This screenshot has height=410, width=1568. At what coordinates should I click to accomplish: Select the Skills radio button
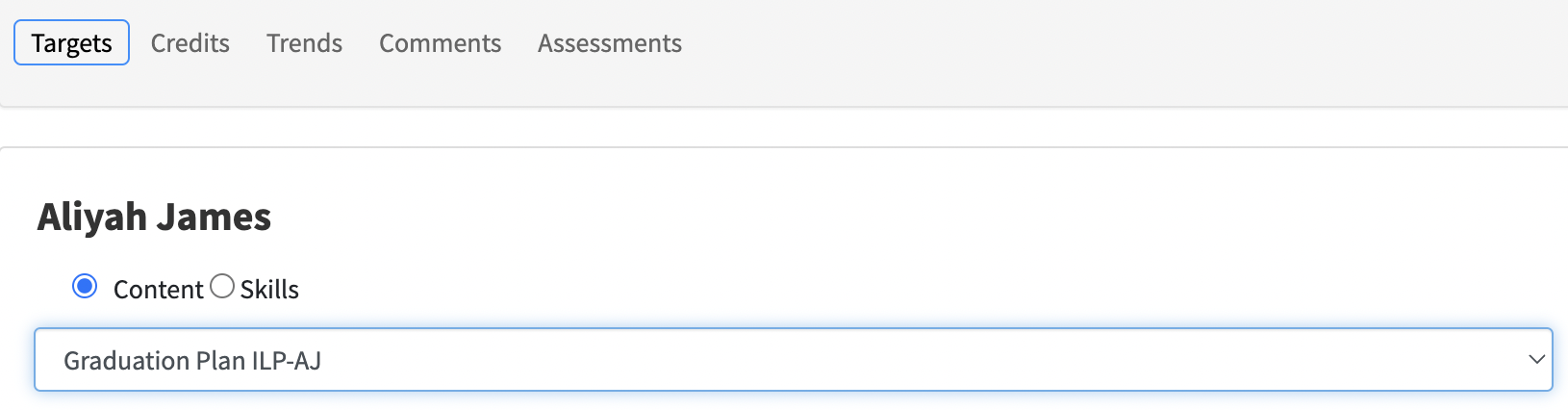(221, 287)
